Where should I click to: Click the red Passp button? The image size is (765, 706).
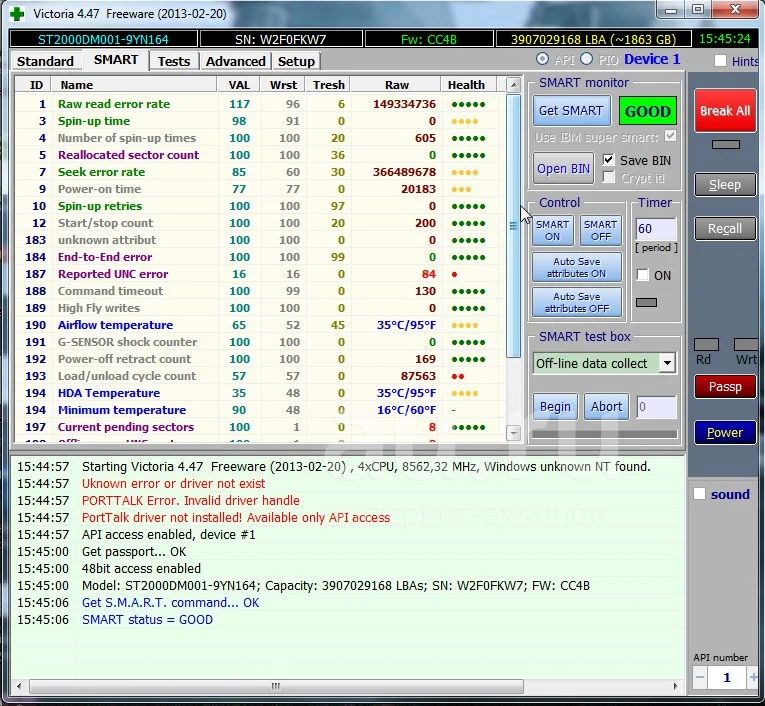[725, 386]
